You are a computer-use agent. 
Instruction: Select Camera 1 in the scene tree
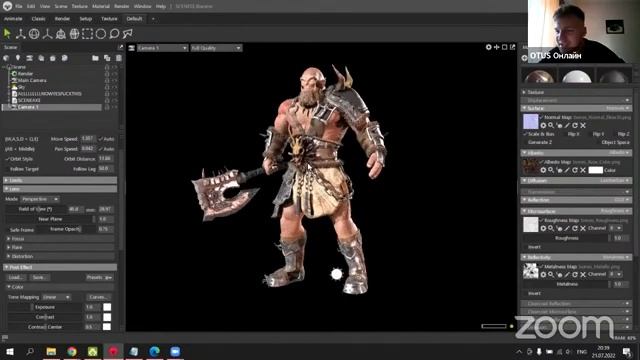(51, 107)
